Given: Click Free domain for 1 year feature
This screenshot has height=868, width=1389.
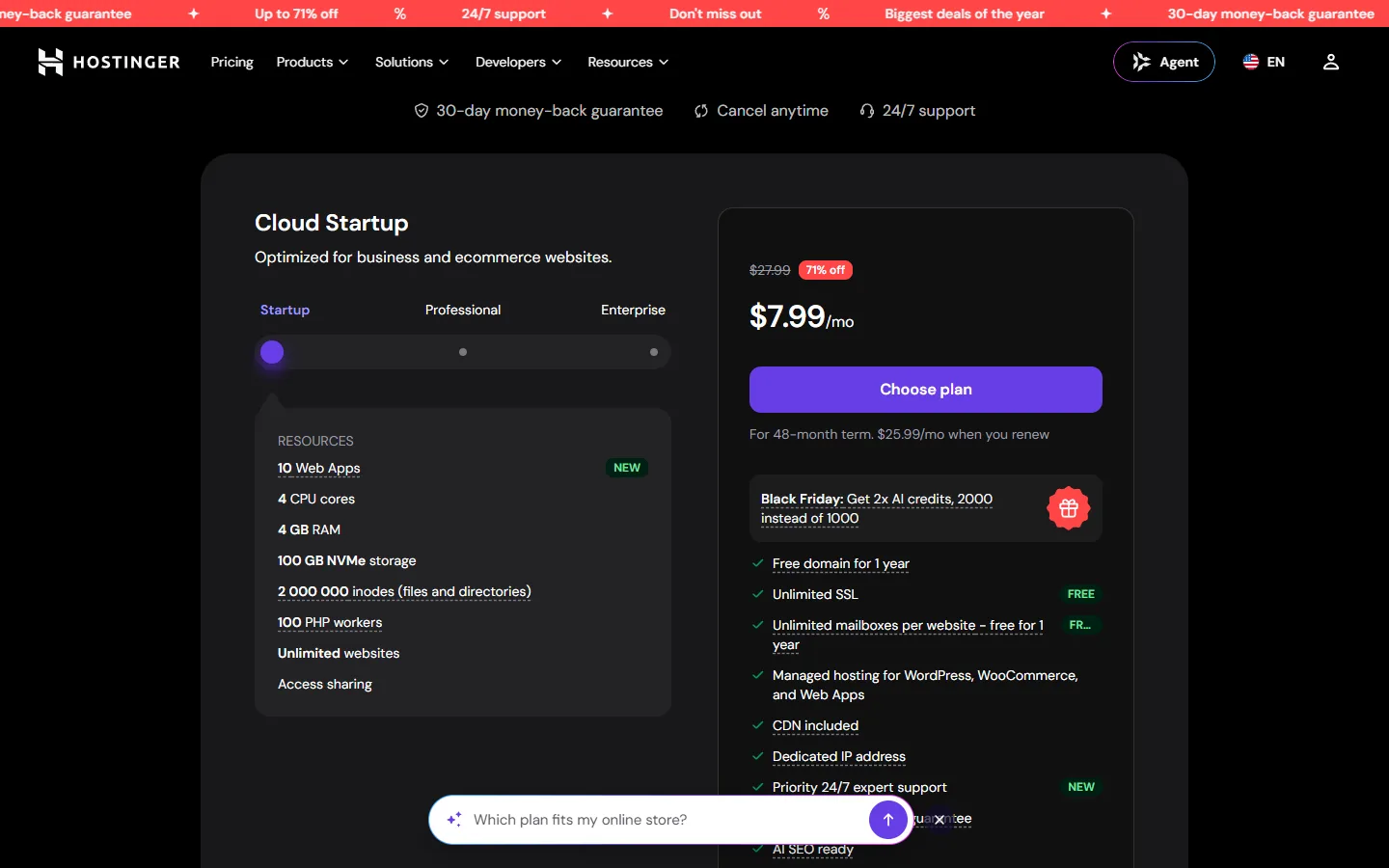Looking at the screenshot, I should click(x=841, y=564).
